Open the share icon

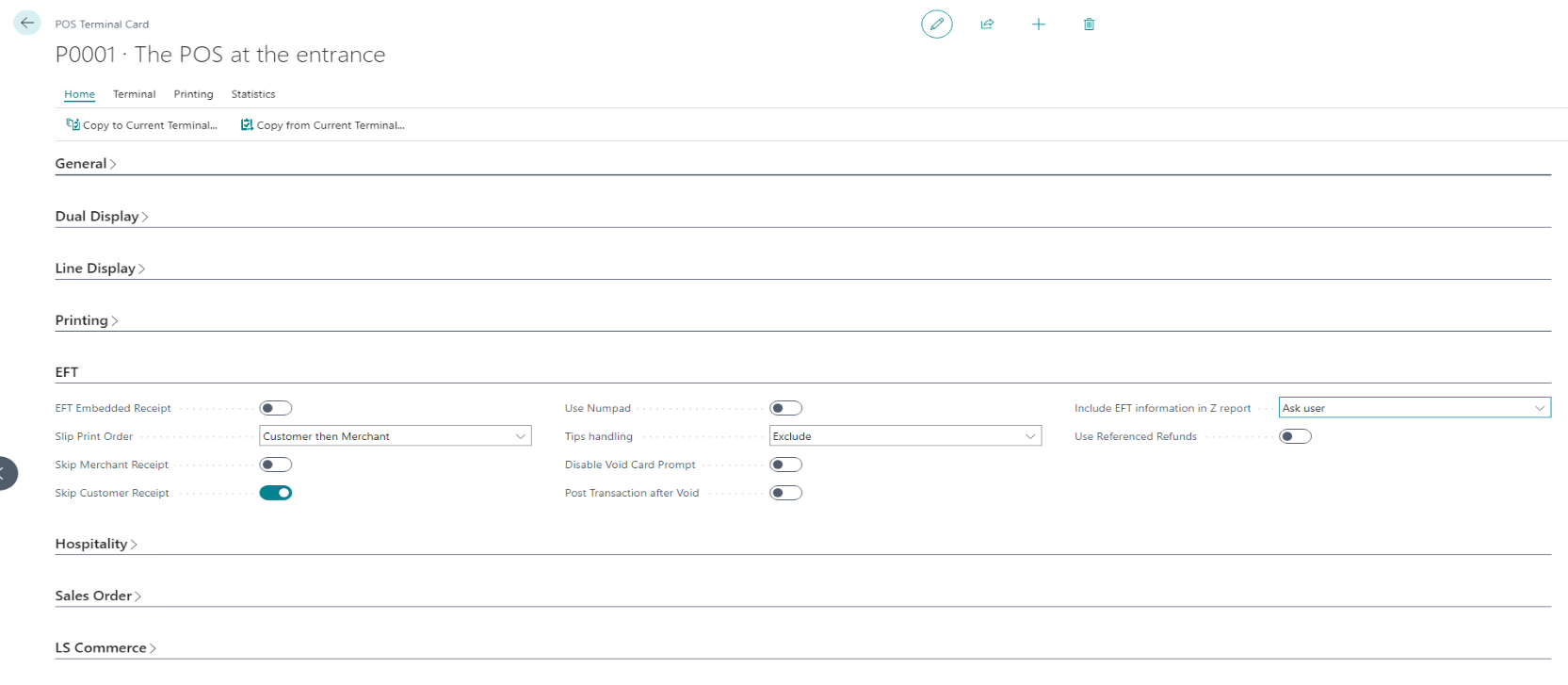(987, 24)
